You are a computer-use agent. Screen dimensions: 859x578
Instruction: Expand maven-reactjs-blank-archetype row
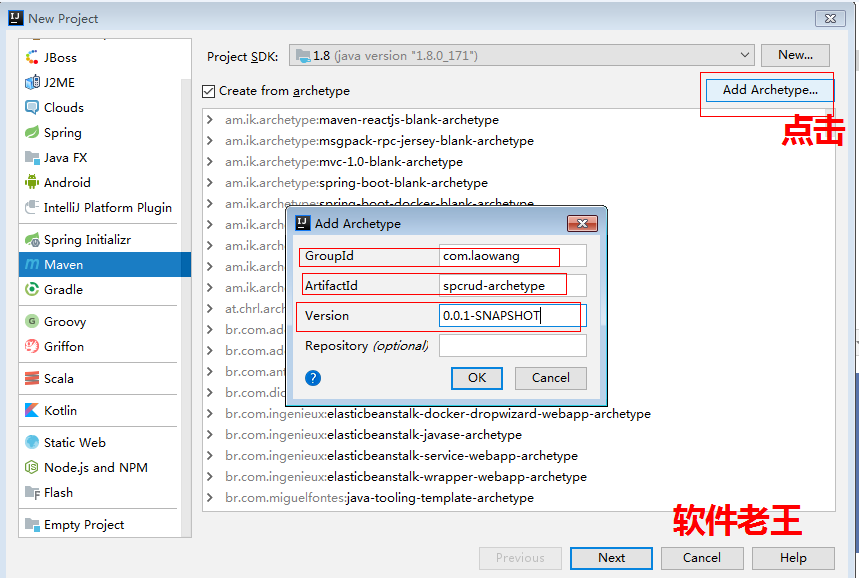pyautogui.click(x=210, y=119)
